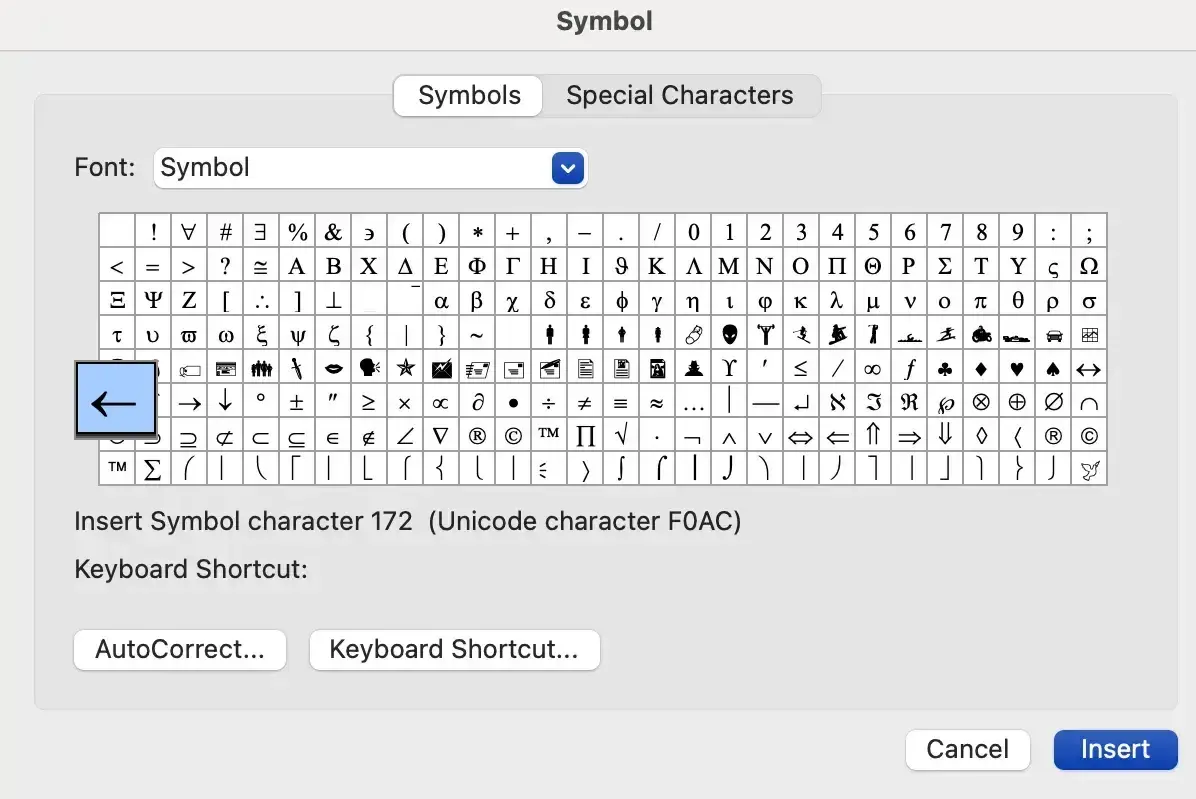
Task: Select the Symbols tab
Action: [x=469, y=96]
